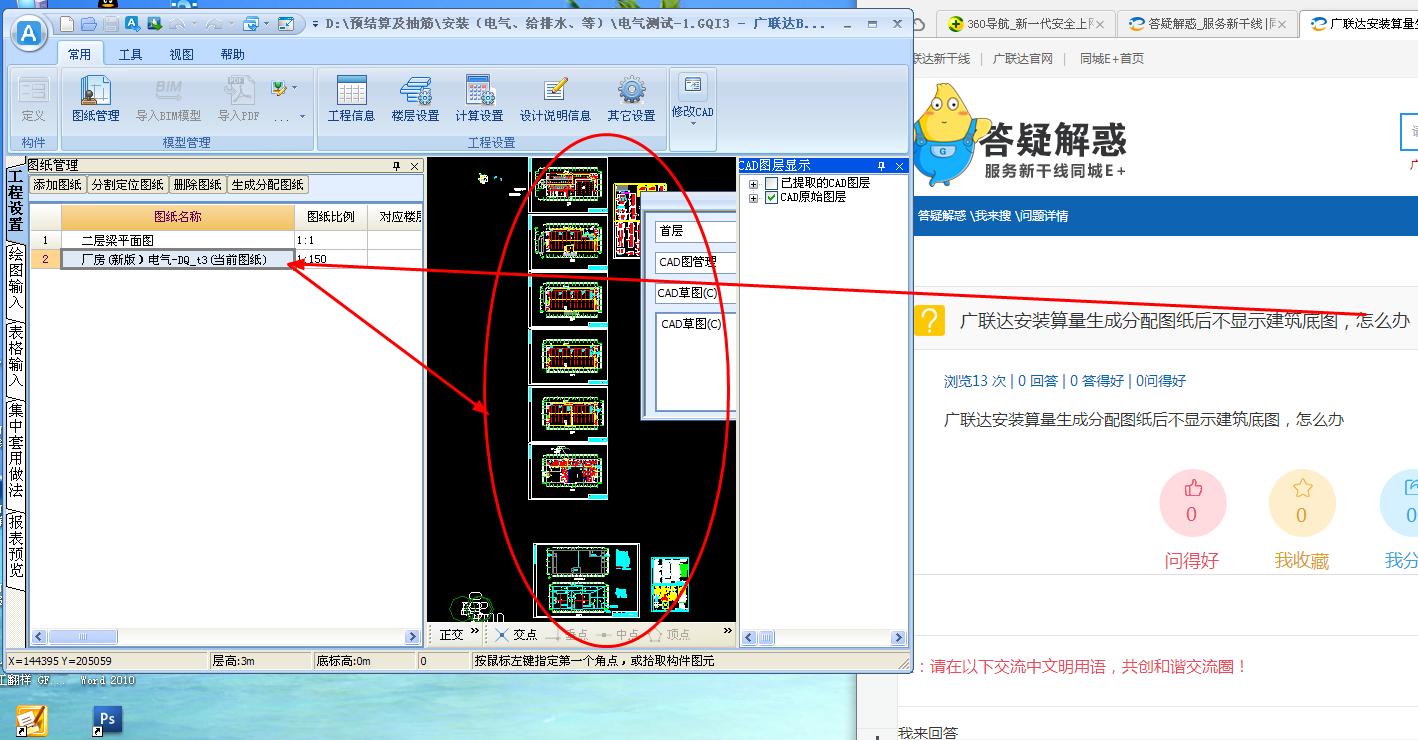Expand 已提取的CAD图层 tree node
Image resolution: width=1418 pixels, height=740 pixels.
pos(753,184)
